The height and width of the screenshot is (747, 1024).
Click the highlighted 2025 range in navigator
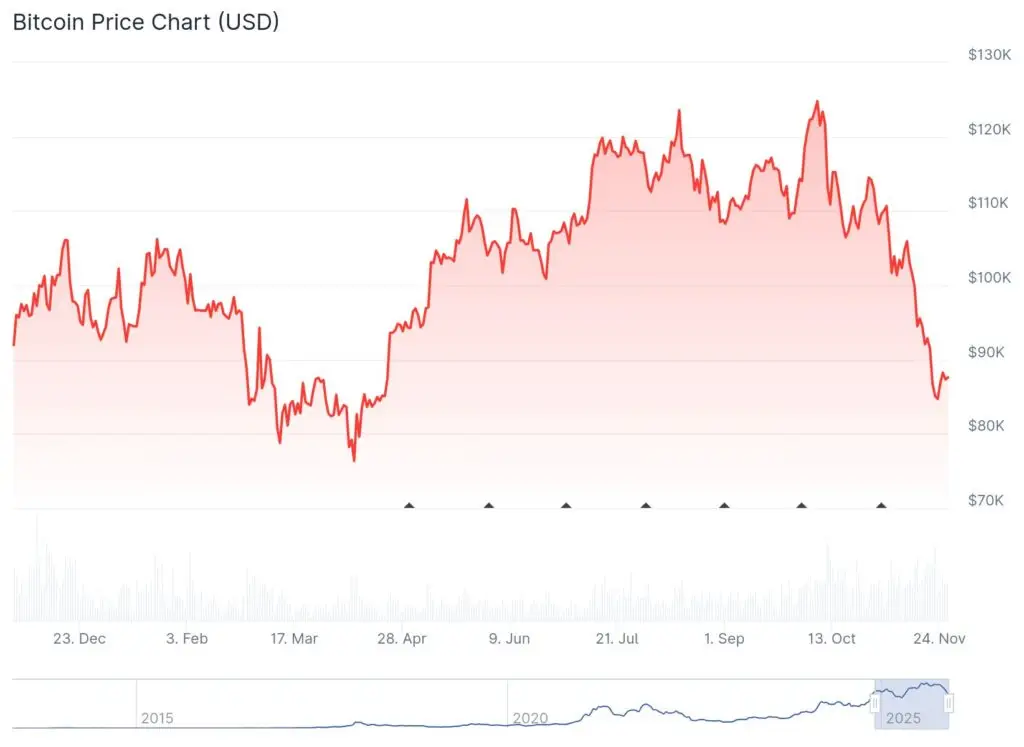pos(912,704)
